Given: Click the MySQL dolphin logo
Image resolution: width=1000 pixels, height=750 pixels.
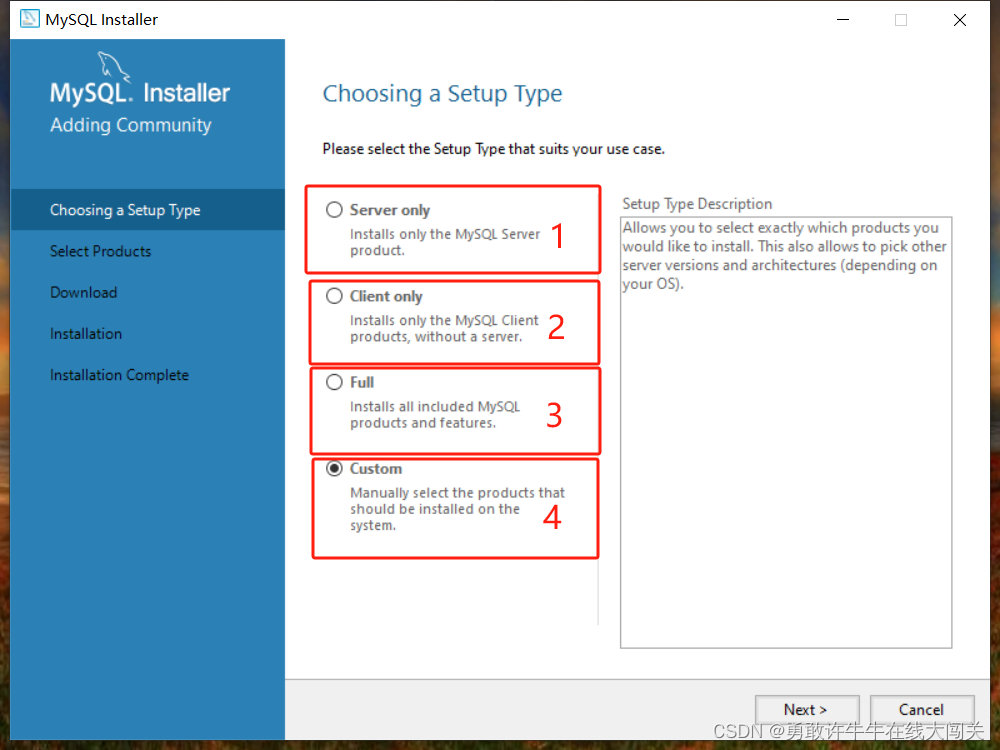Looking at the screenshot, I should (x=114, y=66).
